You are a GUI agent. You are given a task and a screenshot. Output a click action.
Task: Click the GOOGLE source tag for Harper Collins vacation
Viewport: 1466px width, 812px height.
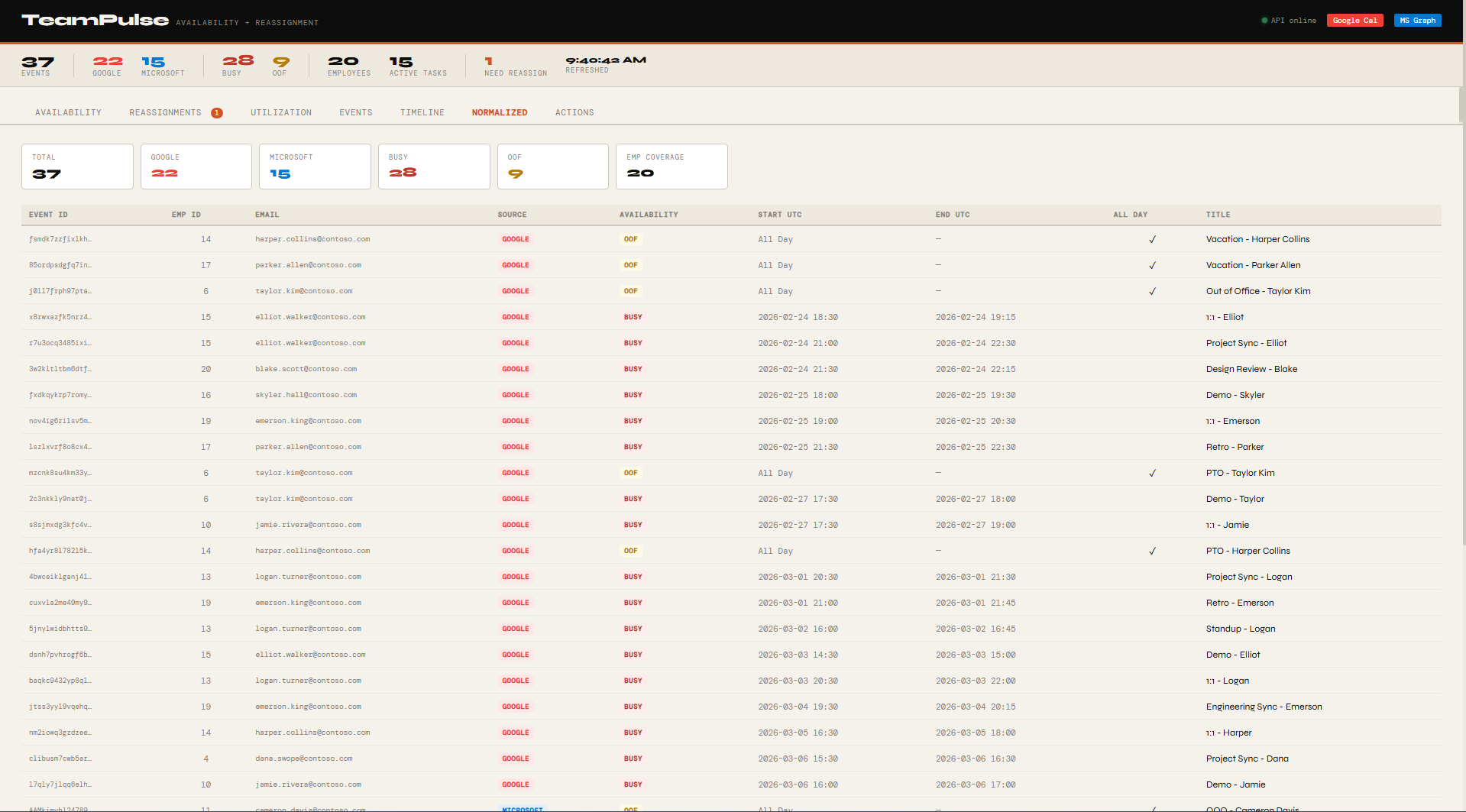click(516, 239)
